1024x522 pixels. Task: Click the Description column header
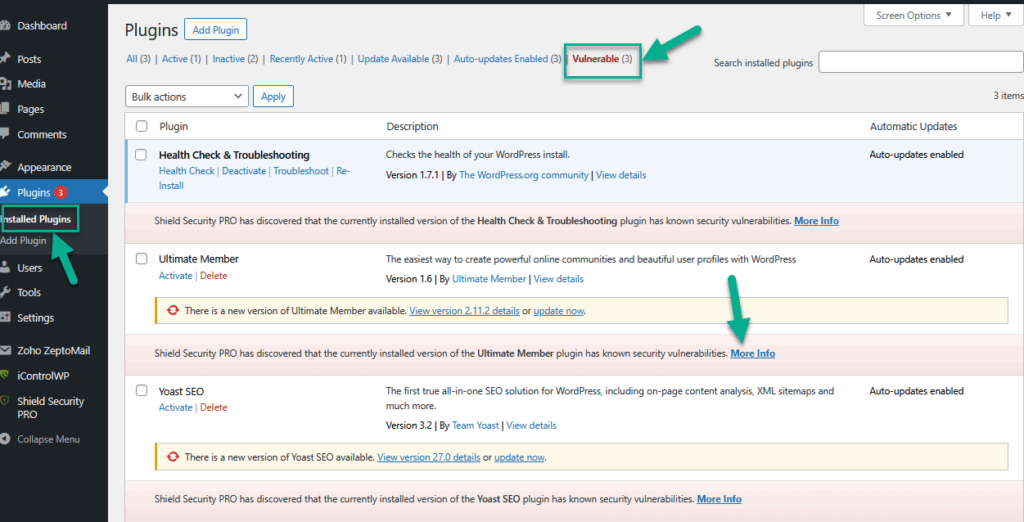click(x=412, y=127)
